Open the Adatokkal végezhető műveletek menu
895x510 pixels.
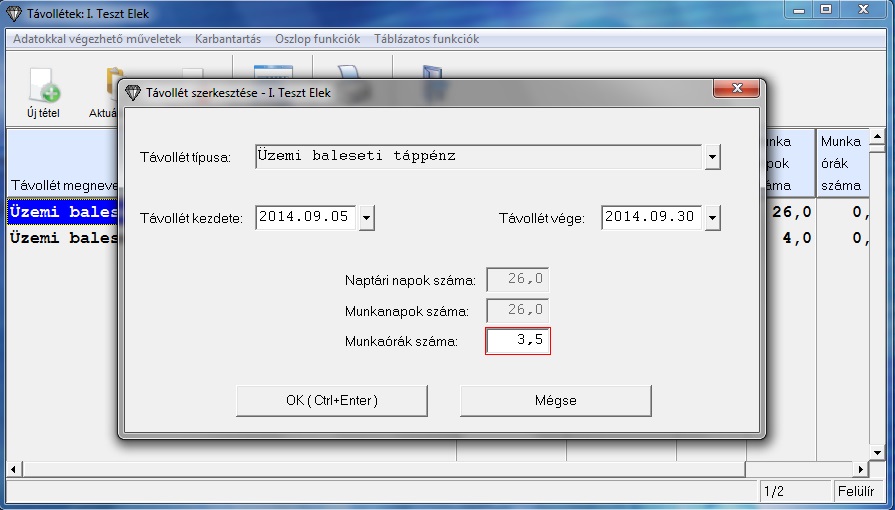[x=97, y=39]
